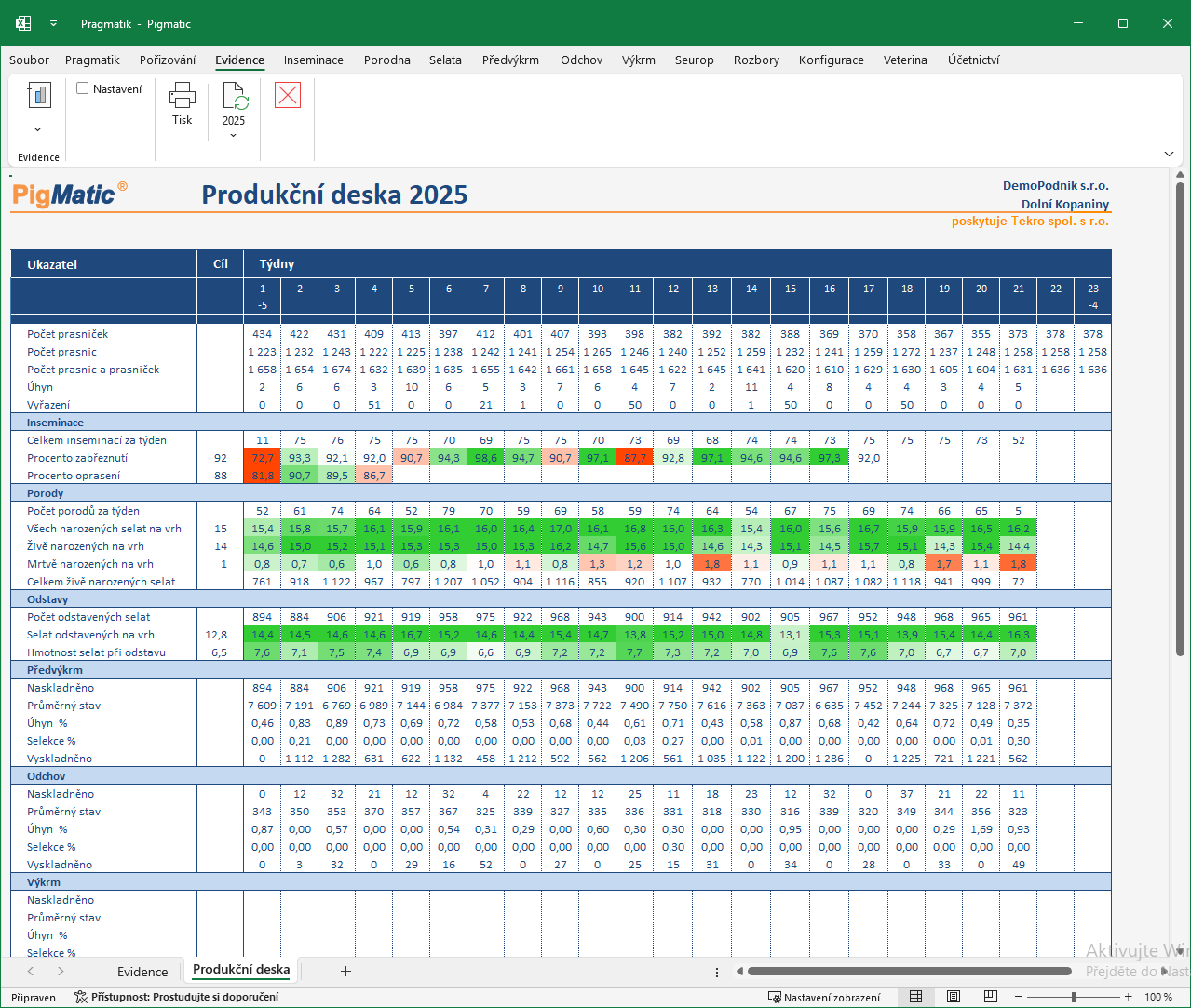1191x1008 pixels.
Task: Click the Pragmatik ribbon tab
Action: (92, 60)
